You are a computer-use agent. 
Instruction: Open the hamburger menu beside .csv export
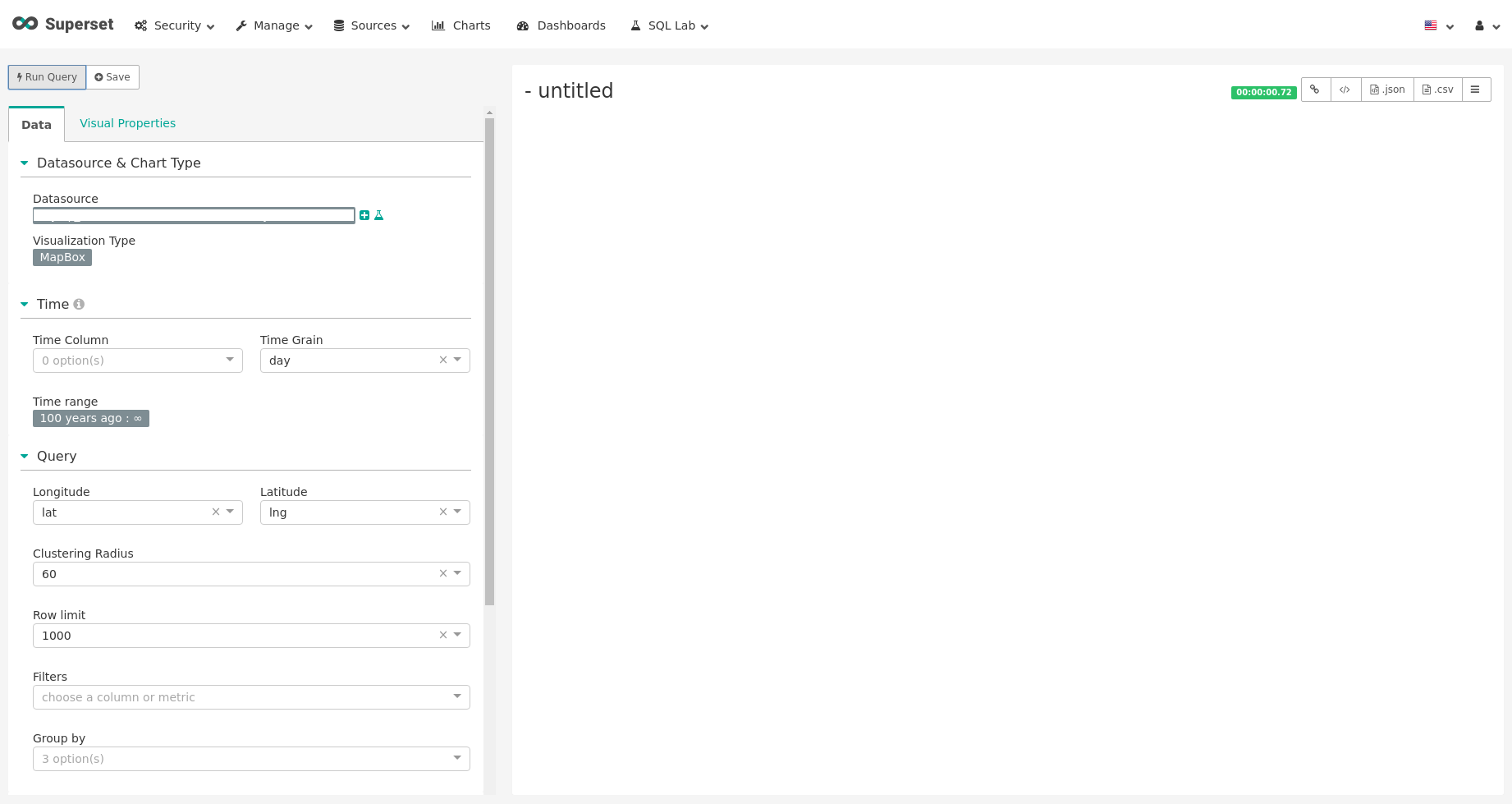click(x=1476, y=89)
